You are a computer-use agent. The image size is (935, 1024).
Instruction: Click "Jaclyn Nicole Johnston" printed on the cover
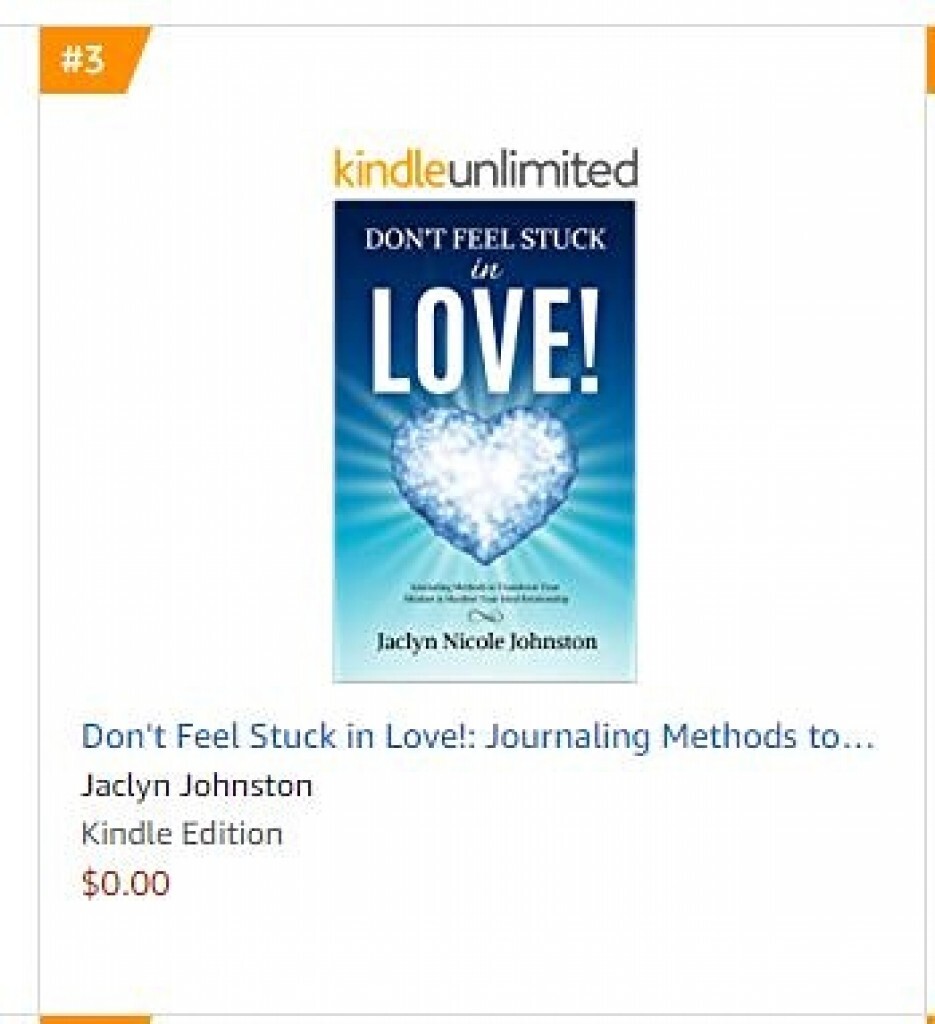pyautogui.click(x=485, y=641)
